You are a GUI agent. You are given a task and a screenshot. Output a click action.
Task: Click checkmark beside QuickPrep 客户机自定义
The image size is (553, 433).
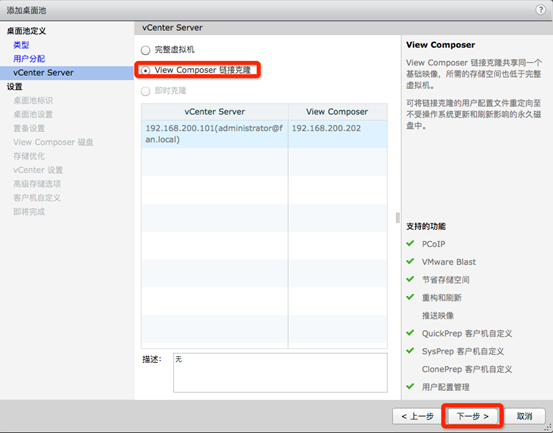410,333
